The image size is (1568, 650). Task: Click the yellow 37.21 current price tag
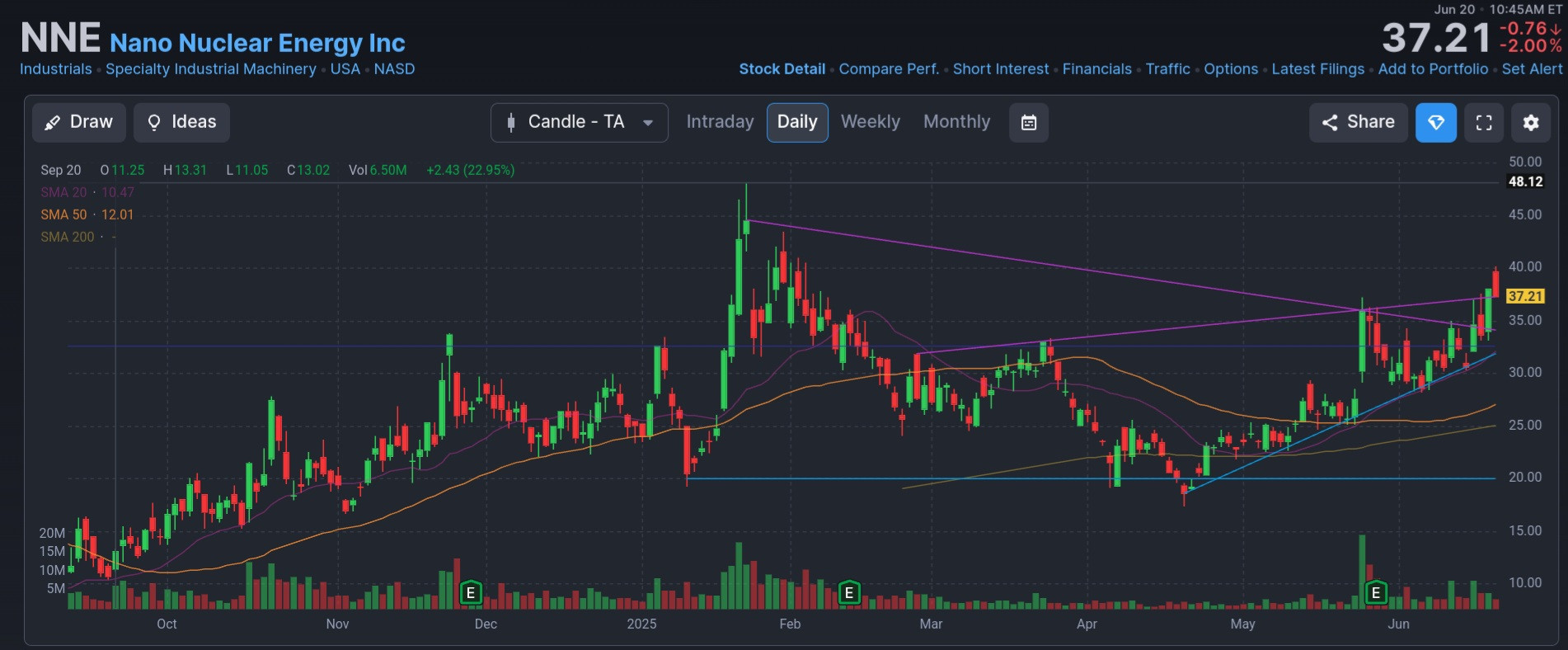point(1525,296)
